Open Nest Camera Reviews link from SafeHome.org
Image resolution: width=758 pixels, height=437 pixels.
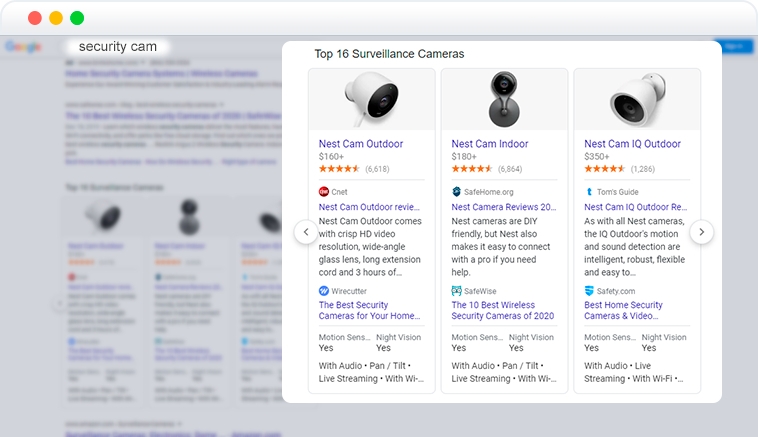tap(504, 207)
